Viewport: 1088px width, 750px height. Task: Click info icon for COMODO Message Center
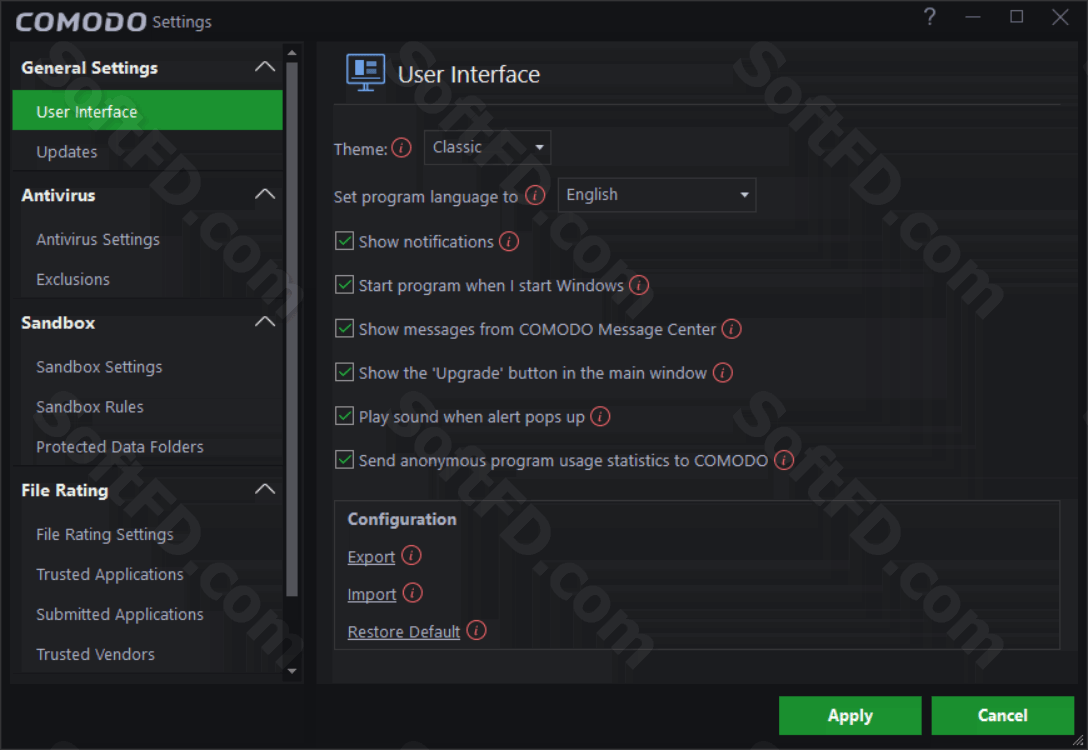point(731,329)
